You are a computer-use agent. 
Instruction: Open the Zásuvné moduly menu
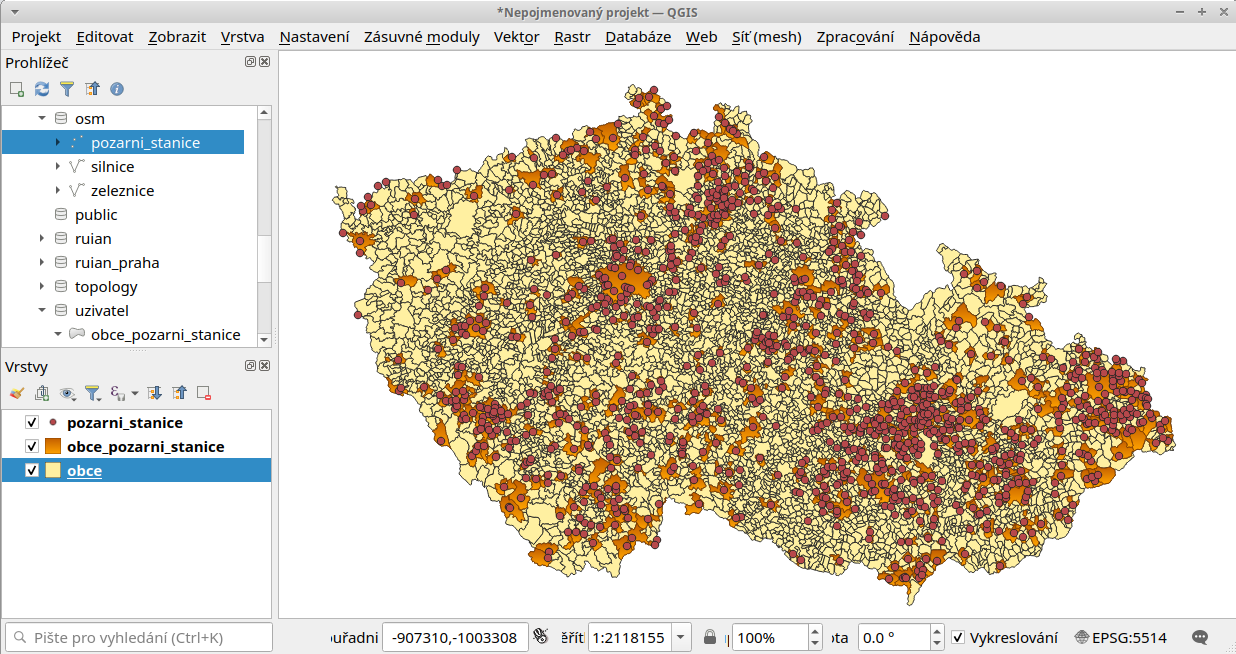coord(422,37)
